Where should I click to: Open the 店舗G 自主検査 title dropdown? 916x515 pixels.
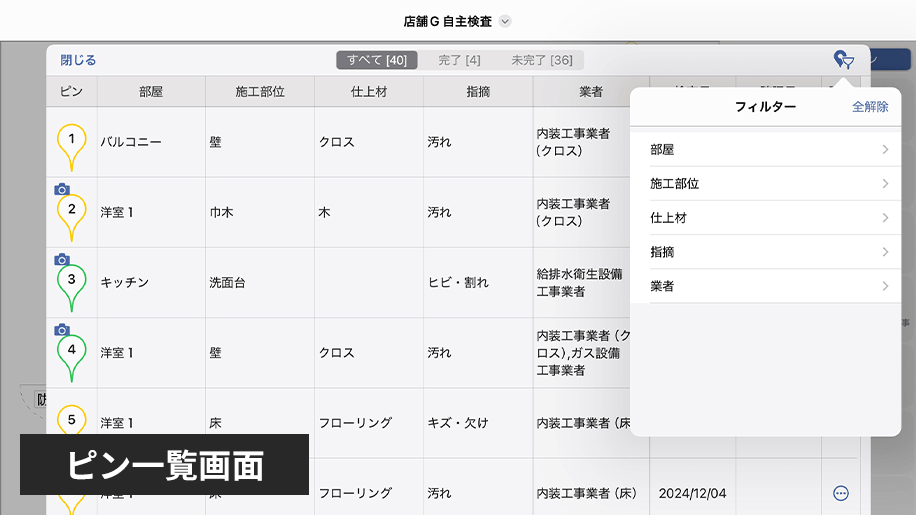tap(505, 21)
